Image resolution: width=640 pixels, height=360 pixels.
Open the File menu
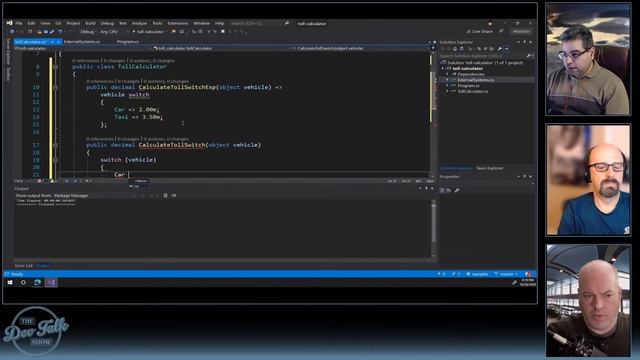coord(19,23)
